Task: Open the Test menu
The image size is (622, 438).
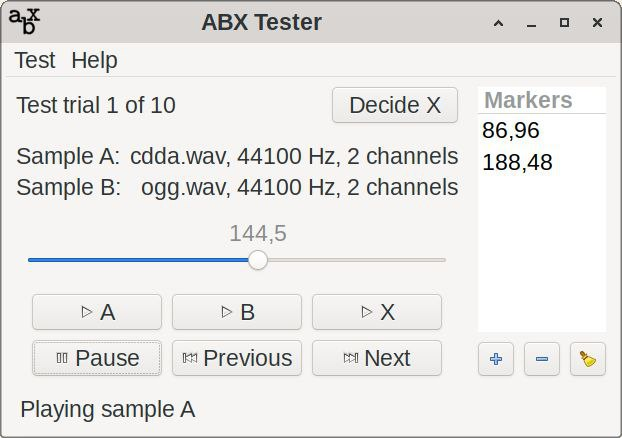Action: 35,60
